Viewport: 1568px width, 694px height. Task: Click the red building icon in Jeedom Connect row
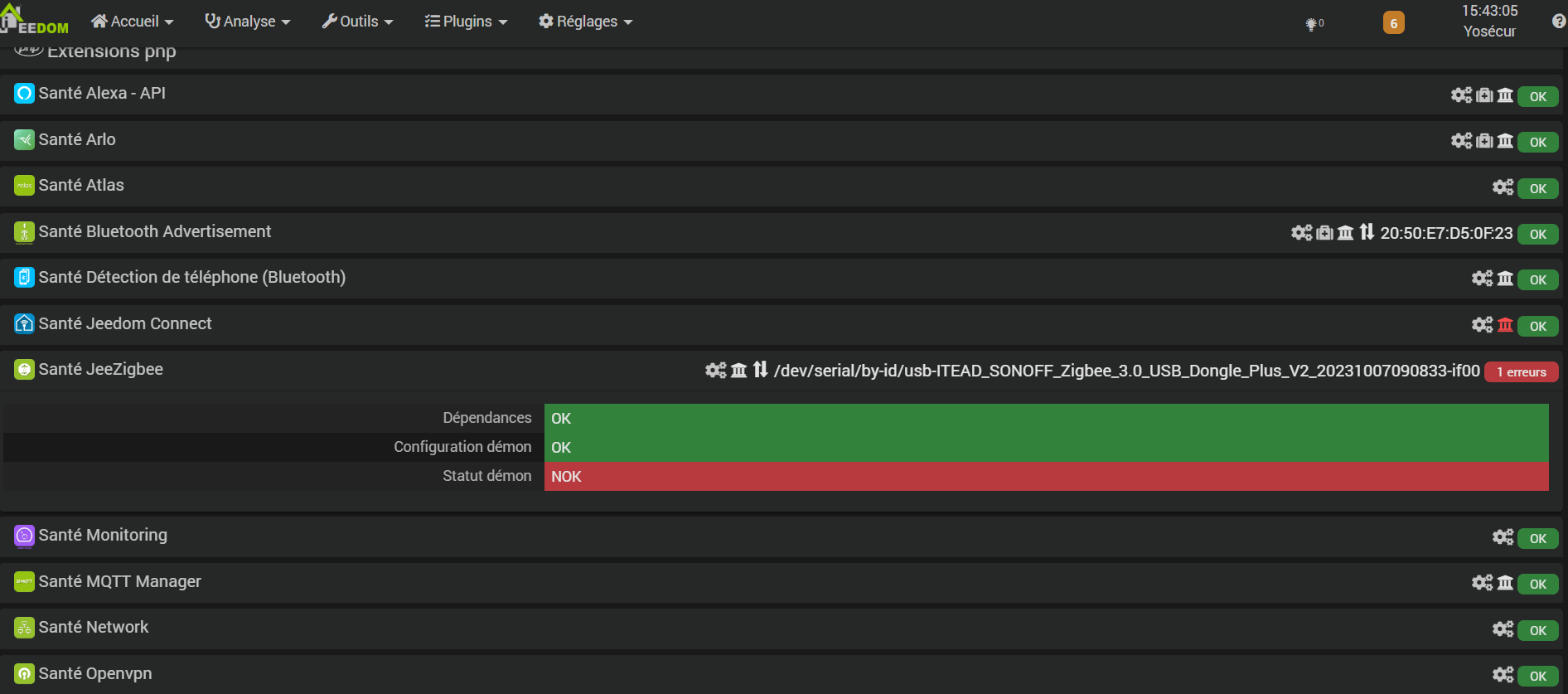click(1505, 325)
